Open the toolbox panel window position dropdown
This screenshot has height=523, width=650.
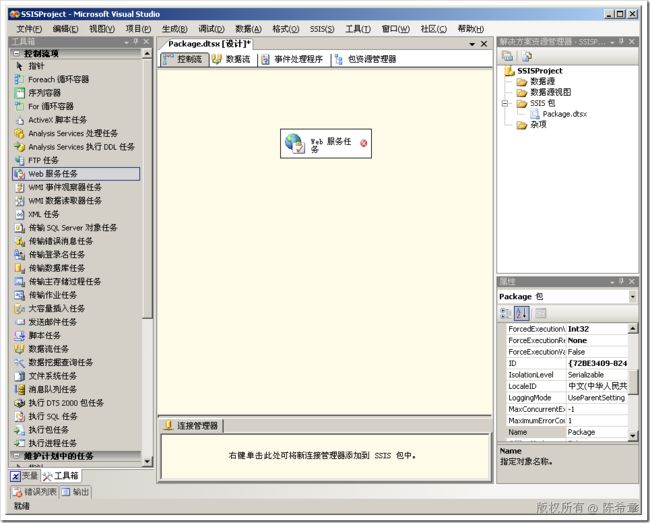126,42
